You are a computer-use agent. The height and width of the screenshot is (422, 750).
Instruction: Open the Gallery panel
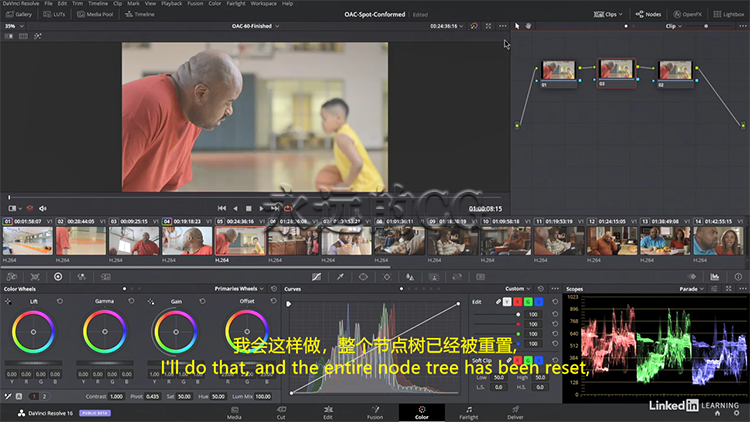19,14
